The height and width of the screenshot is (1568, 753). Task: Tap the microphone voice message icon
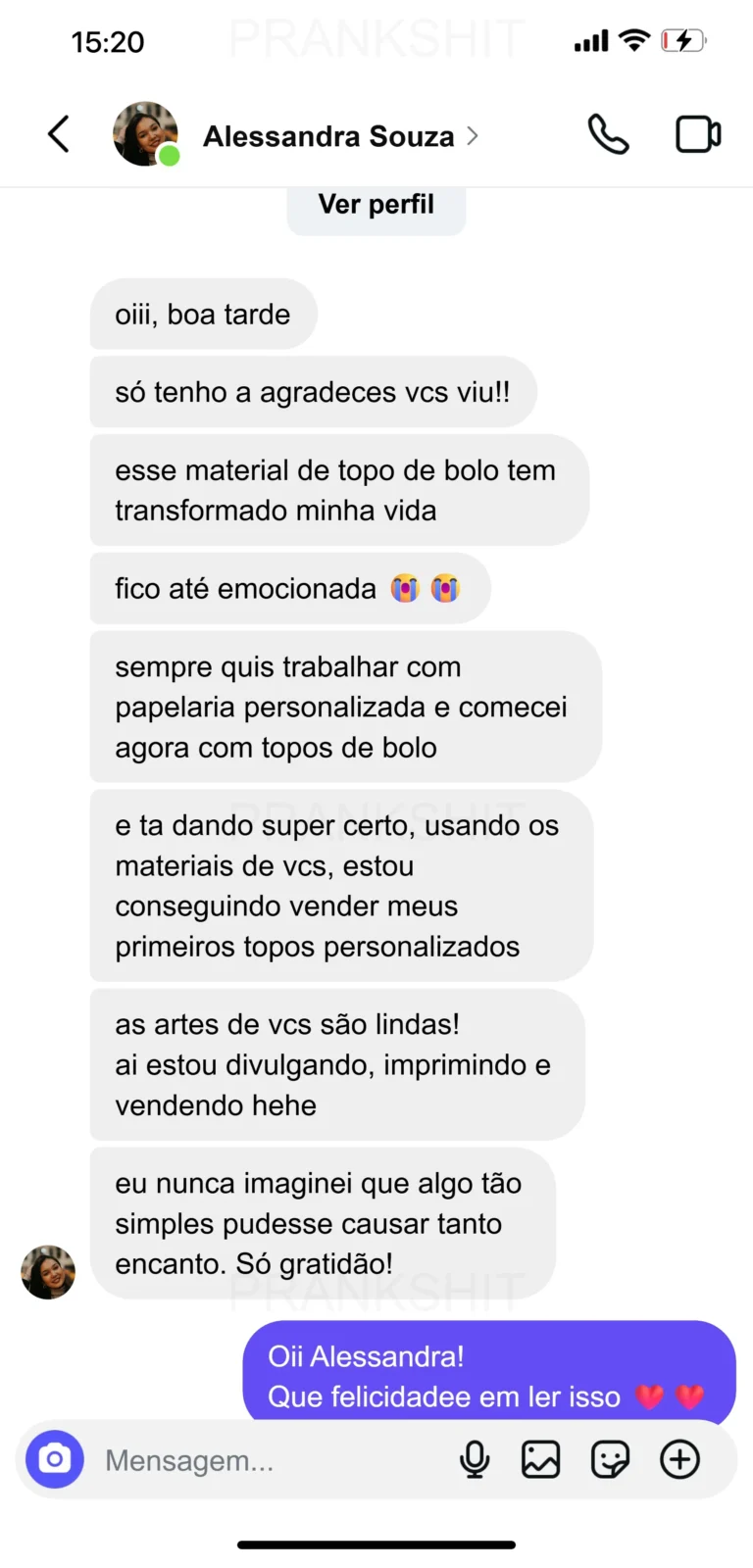[x=475, y=1459]
